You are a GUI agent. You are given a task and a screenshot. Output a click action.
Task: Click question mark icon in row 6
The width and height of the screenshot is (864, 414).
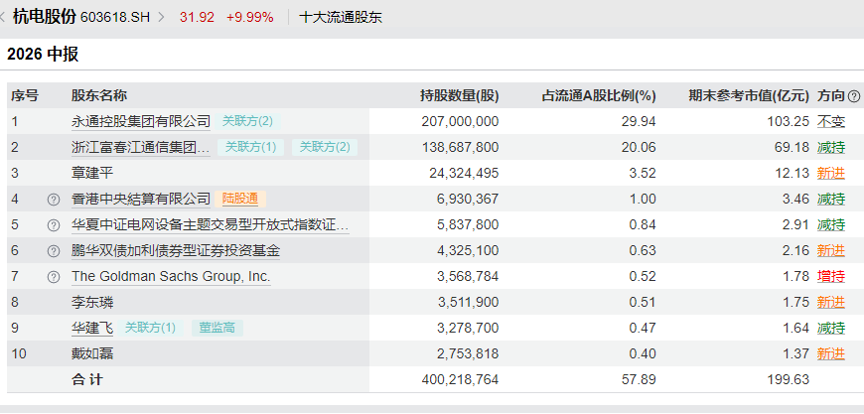coord(53,251)
